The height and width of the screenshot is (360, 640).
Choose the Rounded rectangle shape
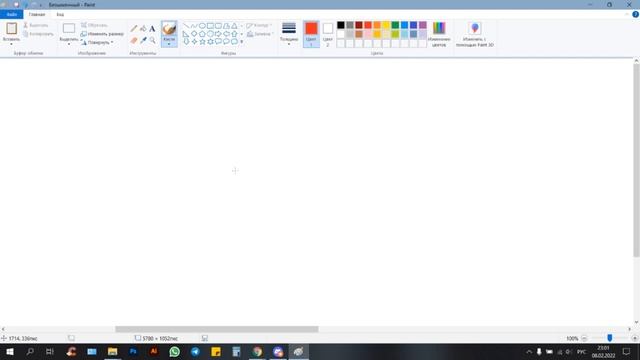[x=218, y=26]
